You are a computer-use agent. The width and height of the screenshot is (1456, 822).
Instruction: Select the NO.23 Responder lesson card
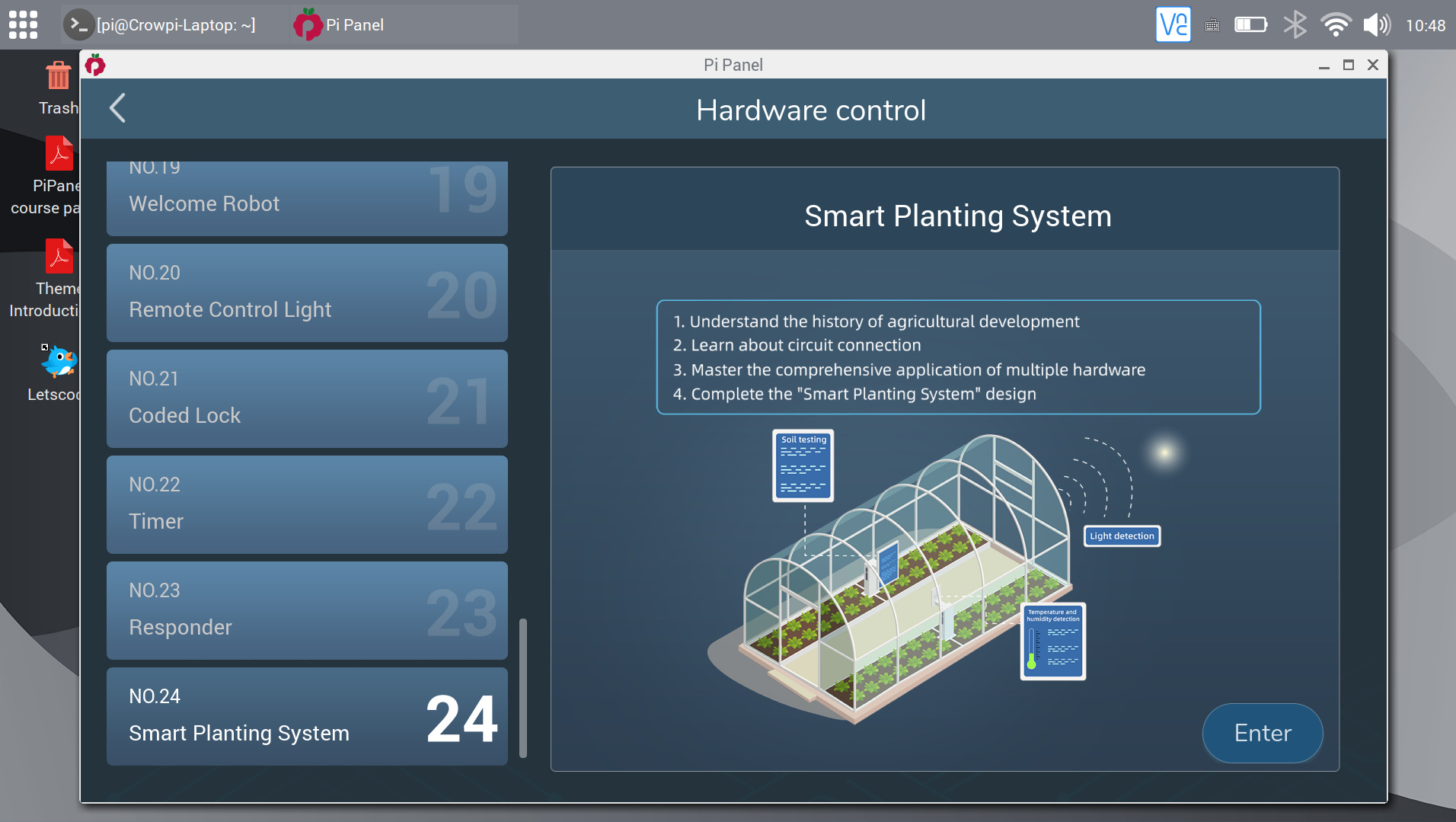(x=307, y=610)
